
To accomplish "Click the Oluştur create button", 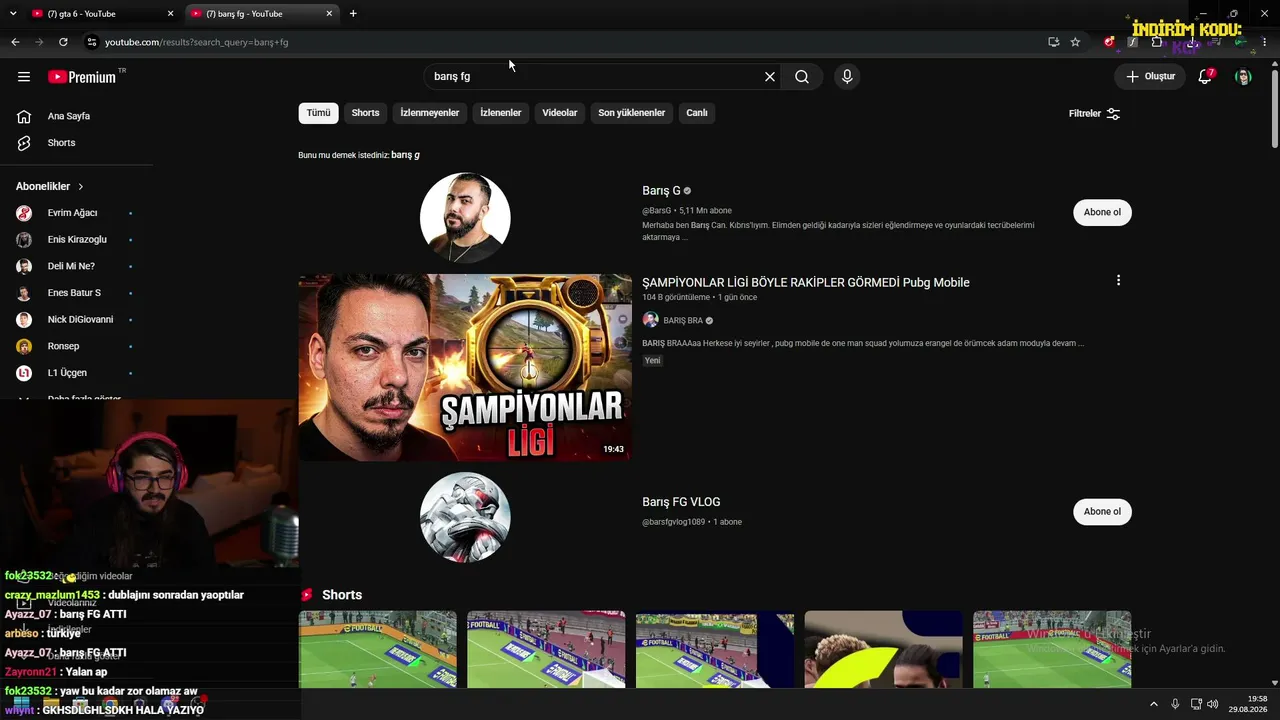I will 1150,77.
